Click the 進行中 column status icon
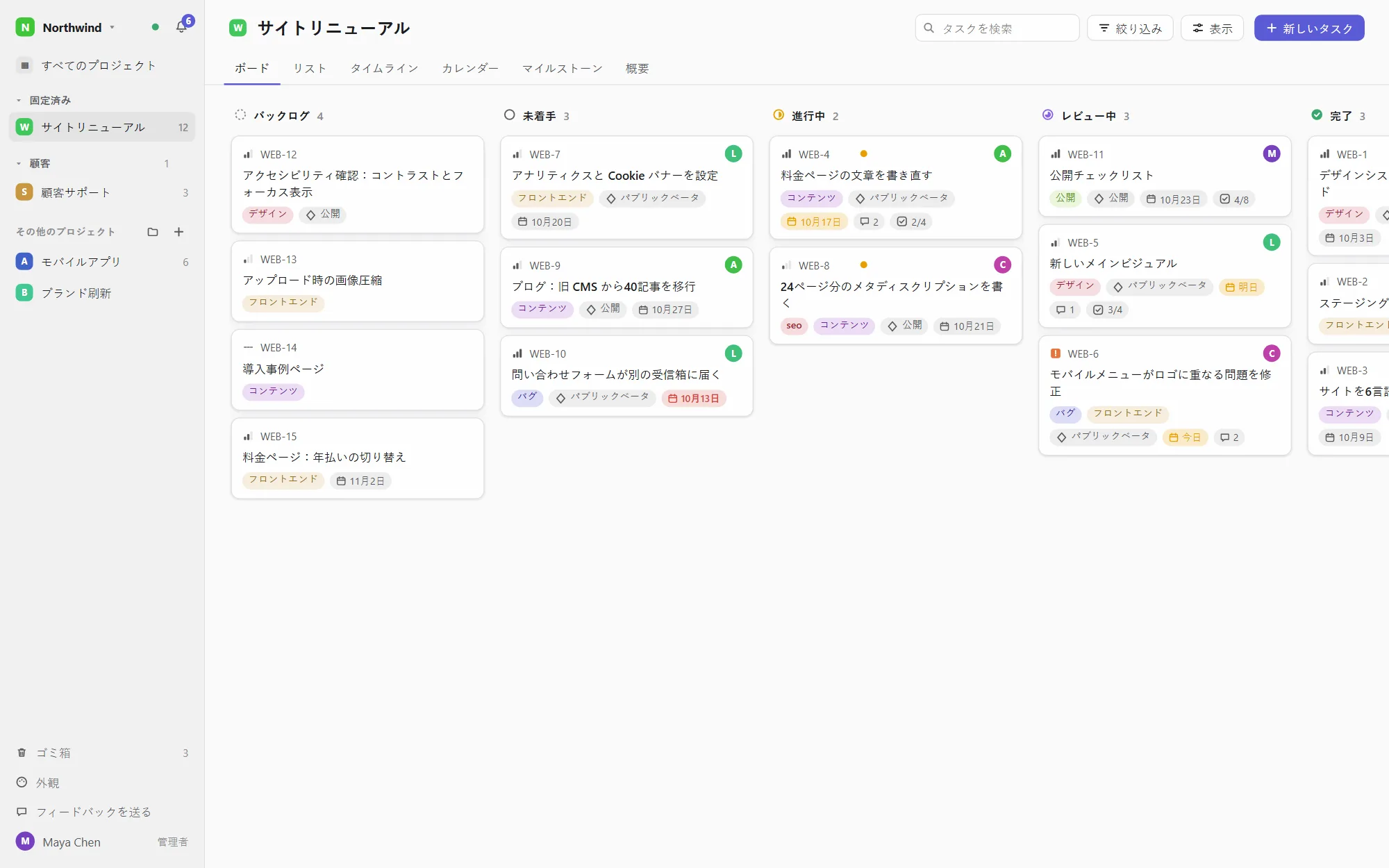The height and width of the screenshot is (868, 1389). (779, 115)
